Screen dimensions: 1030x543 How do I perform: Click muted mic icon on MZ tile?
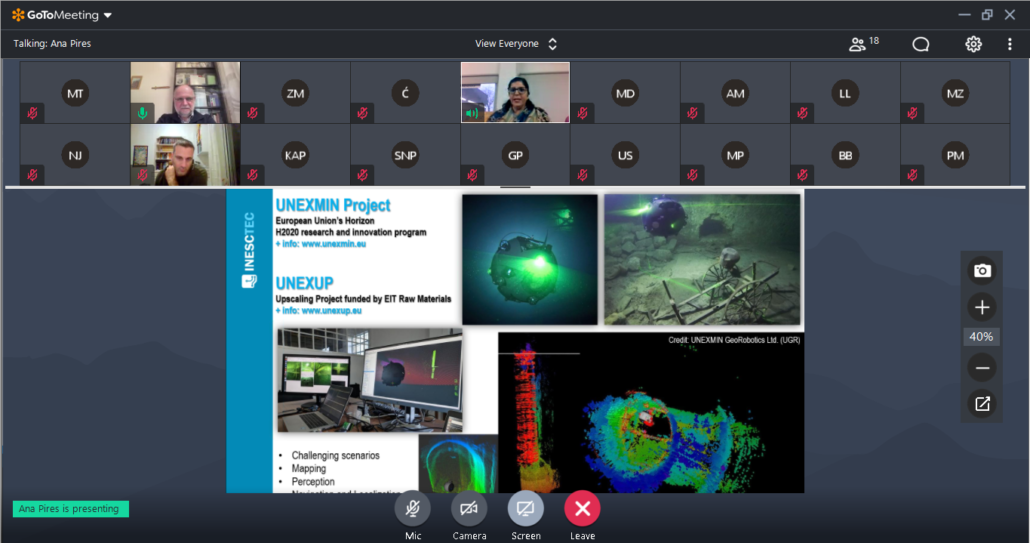click(x=912, y=113)
